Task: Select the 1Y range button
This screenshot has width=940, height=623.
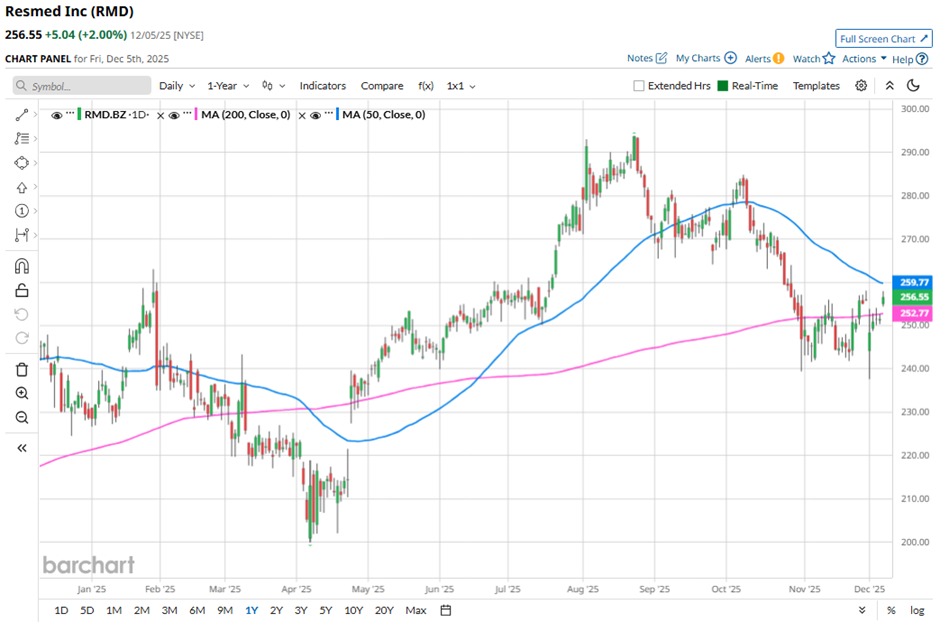Action: coord(251,610)
